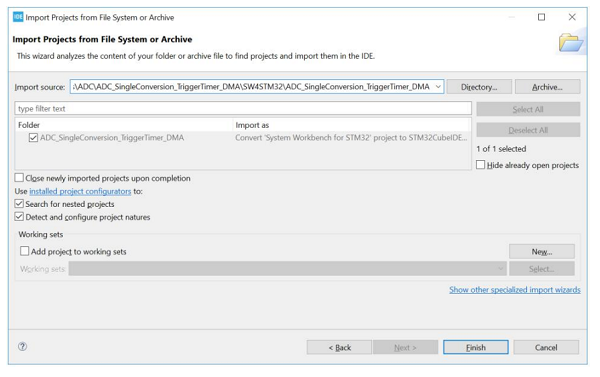Focus the type filter text field
Screen dimensions: 600x377
pyautogui.click(x=243, y=108)
